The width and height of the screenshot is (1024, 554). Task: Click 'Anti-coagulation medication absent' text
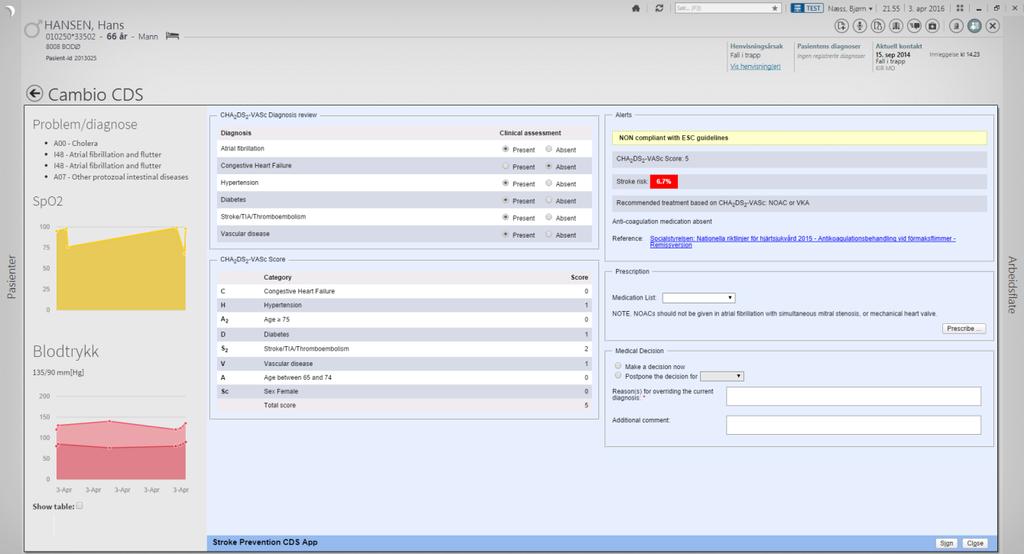click(662, 221)
